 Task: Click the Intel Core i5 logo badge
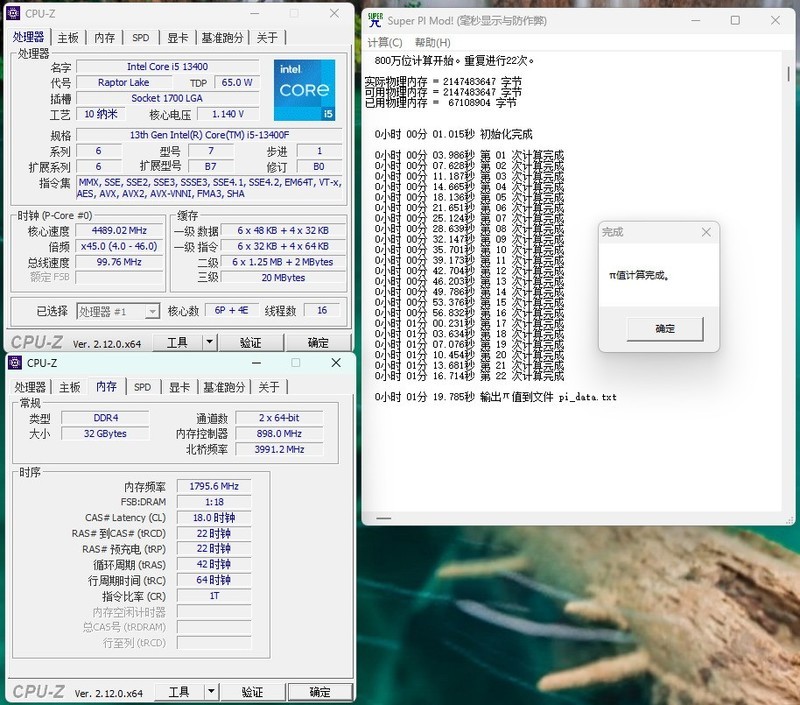pos(305,90)
